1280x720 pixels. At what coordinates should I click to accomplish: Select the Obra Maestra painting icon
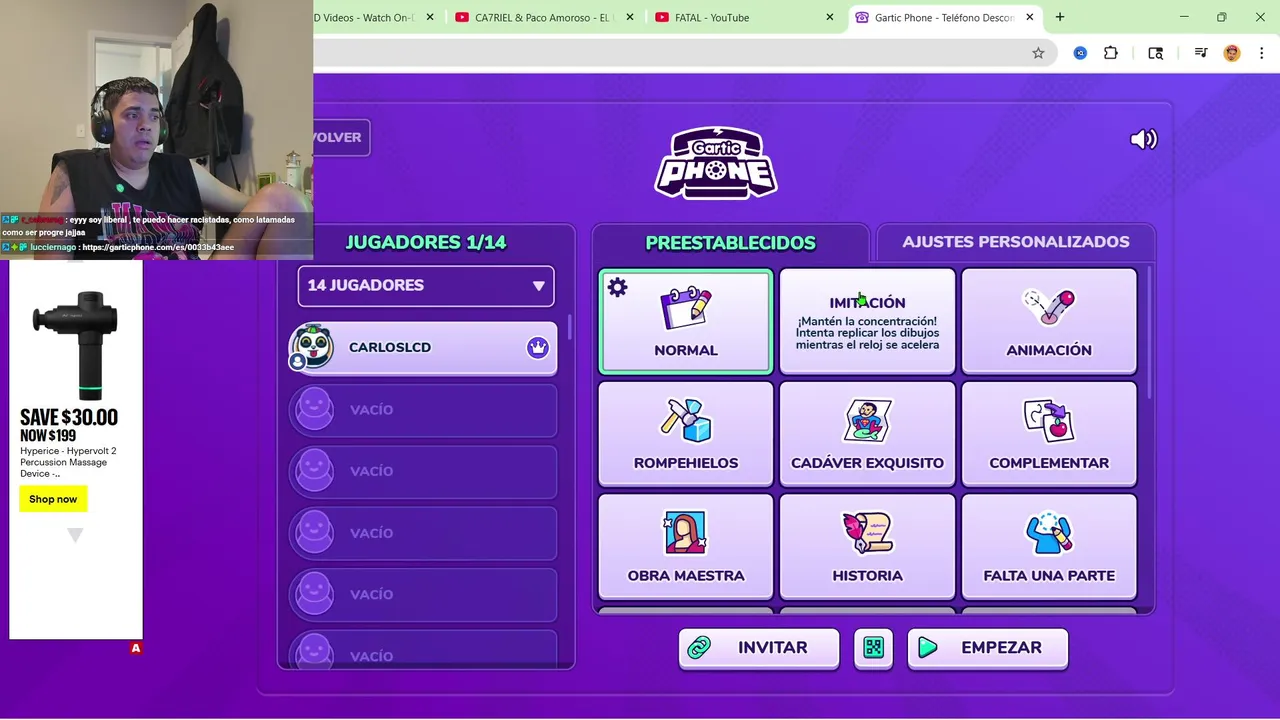[686, 533]
